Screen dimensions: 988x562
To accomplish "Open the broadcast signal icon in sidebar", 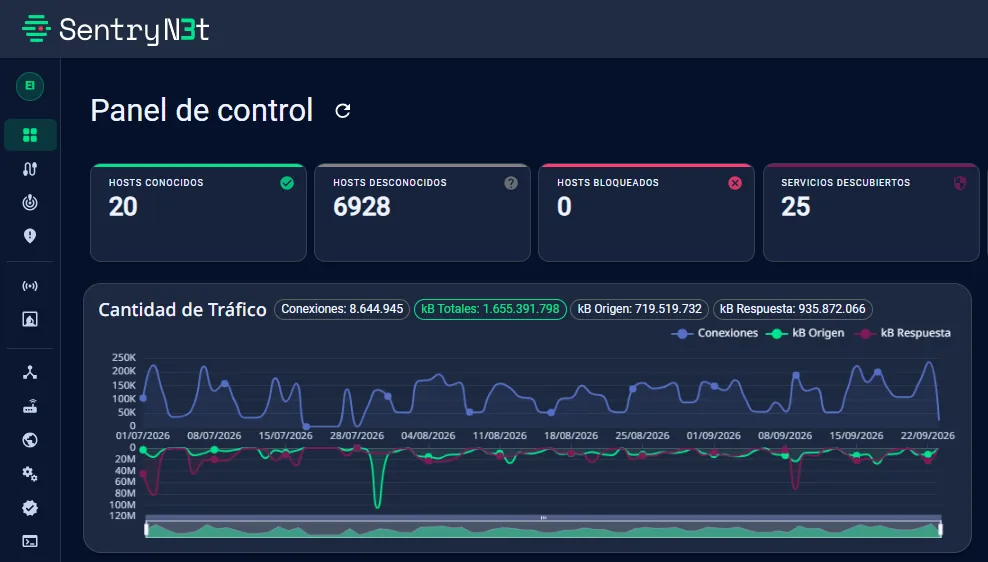I will tap(30, 286).
